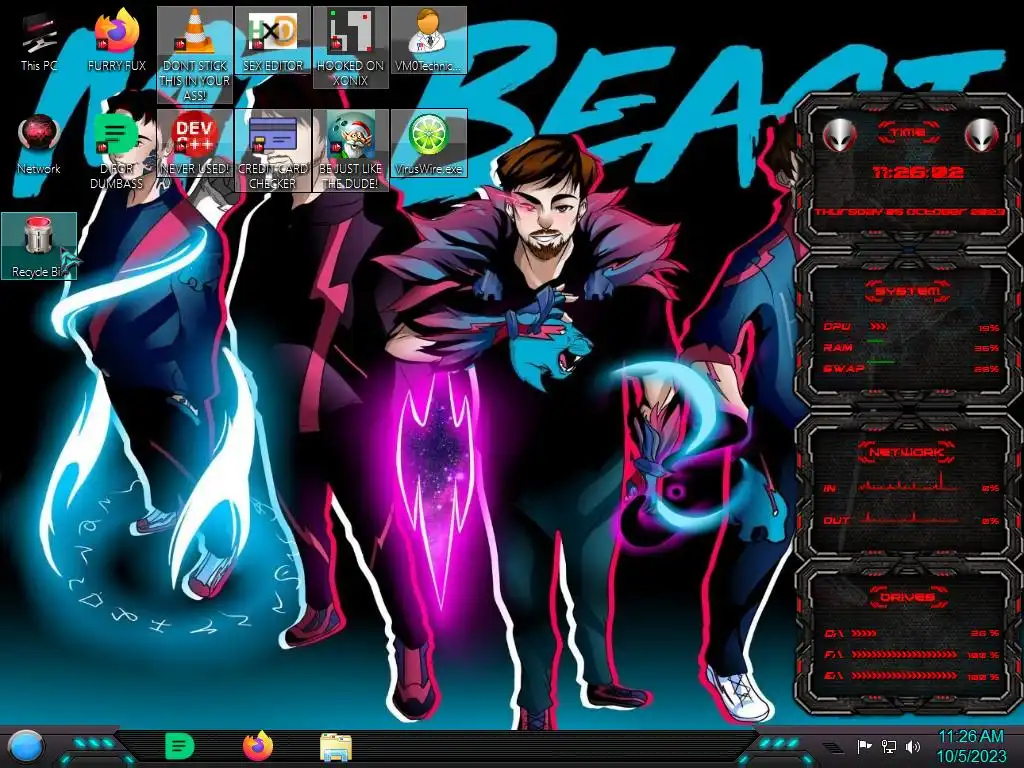
Task: Select the DJ FOR DUMBASS Spotify shortcut
Action: click(x=117, y=151)
